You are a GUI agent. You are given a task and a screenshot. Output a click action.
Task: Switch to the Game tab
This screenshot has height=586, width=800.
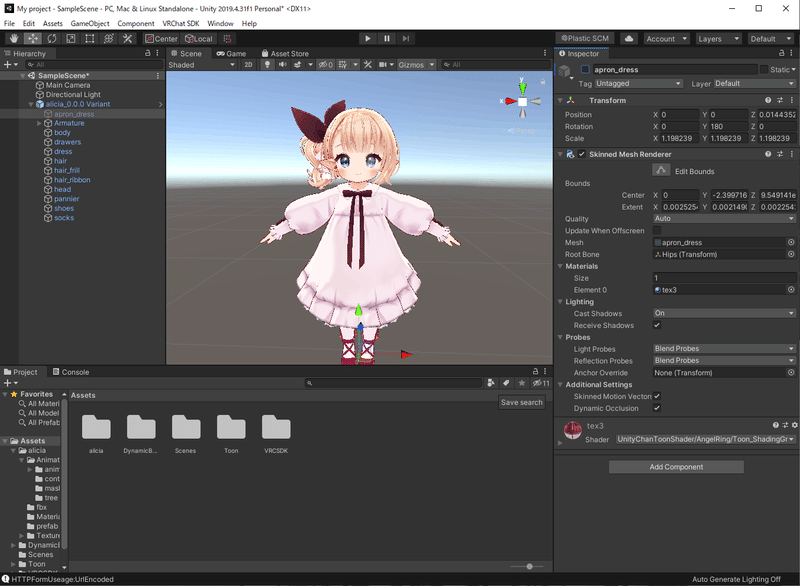point(231,53)
